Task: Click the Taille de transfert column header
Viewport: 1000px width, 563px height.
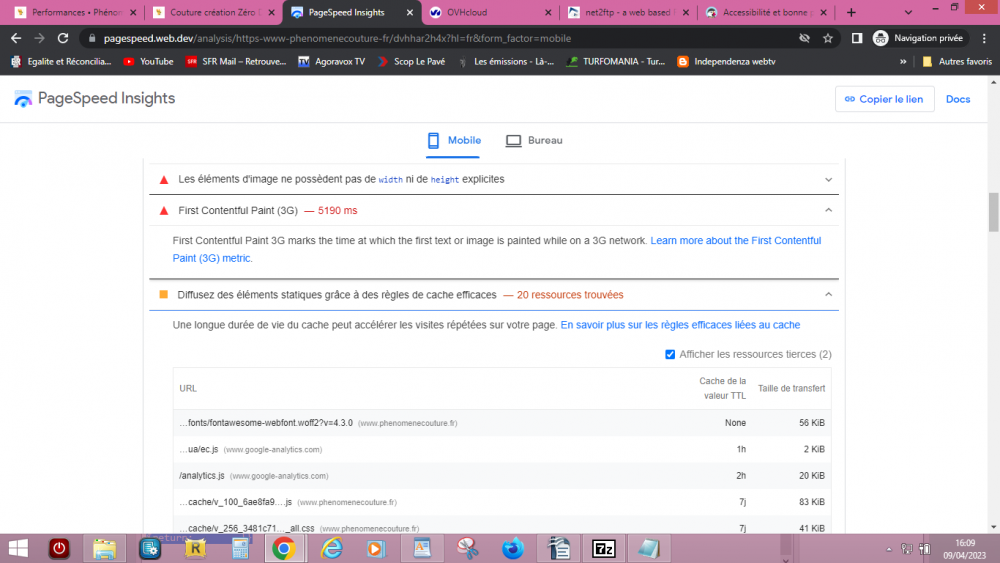Action: [x=791, y=388]
